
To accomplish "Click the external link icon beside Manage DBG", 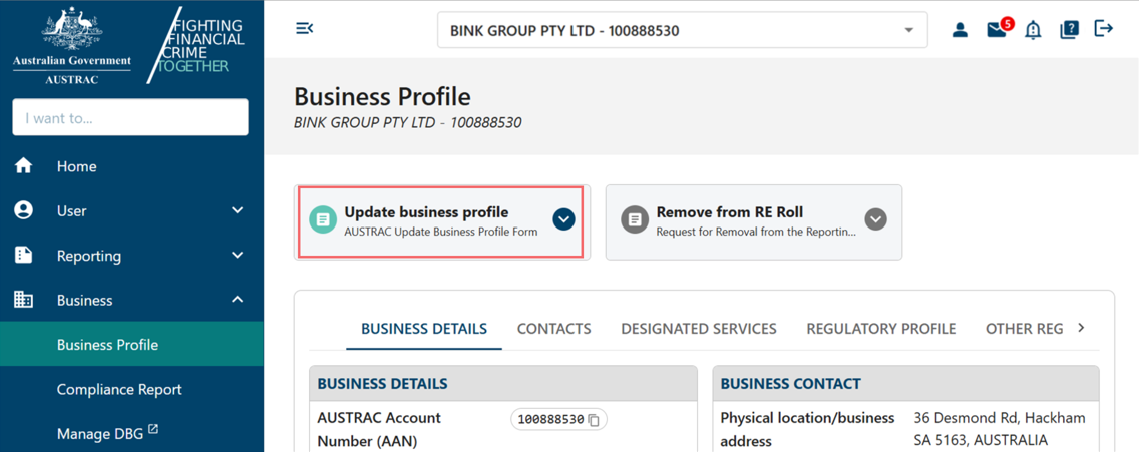I will pyautogui.click(x=153, y=430).
